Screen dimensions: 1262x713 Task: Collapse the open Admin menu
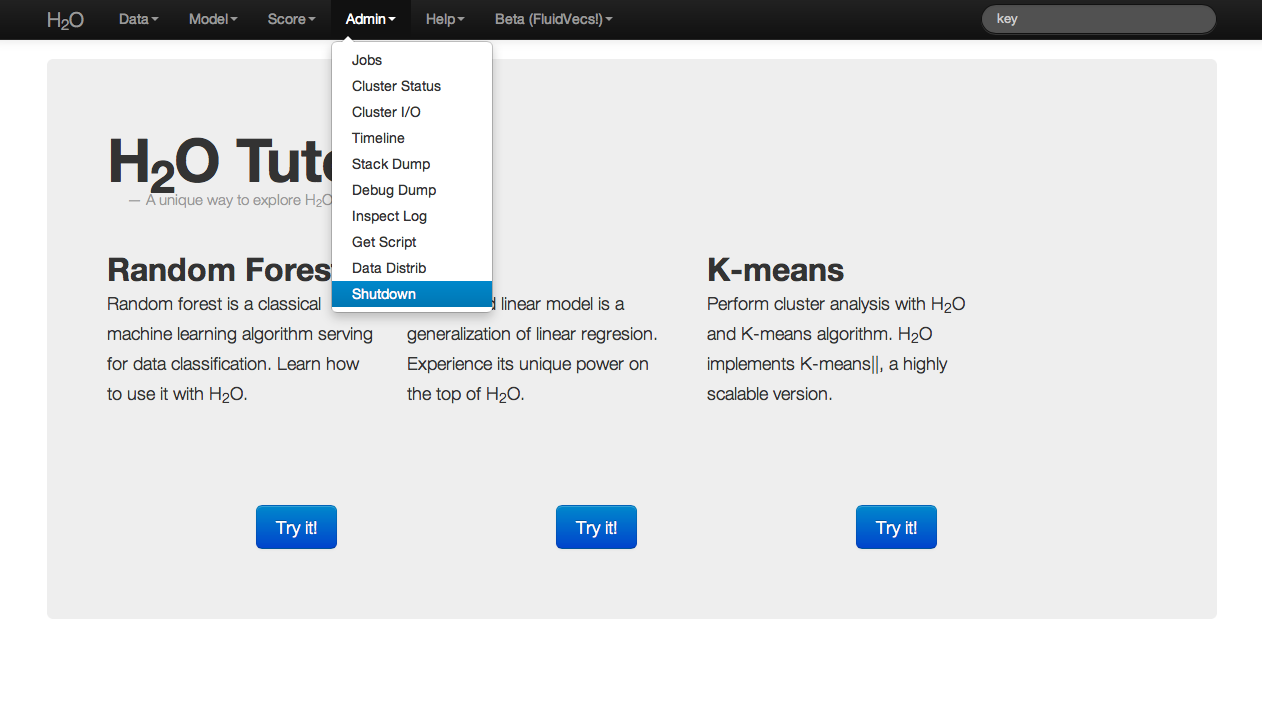[371, 19]
